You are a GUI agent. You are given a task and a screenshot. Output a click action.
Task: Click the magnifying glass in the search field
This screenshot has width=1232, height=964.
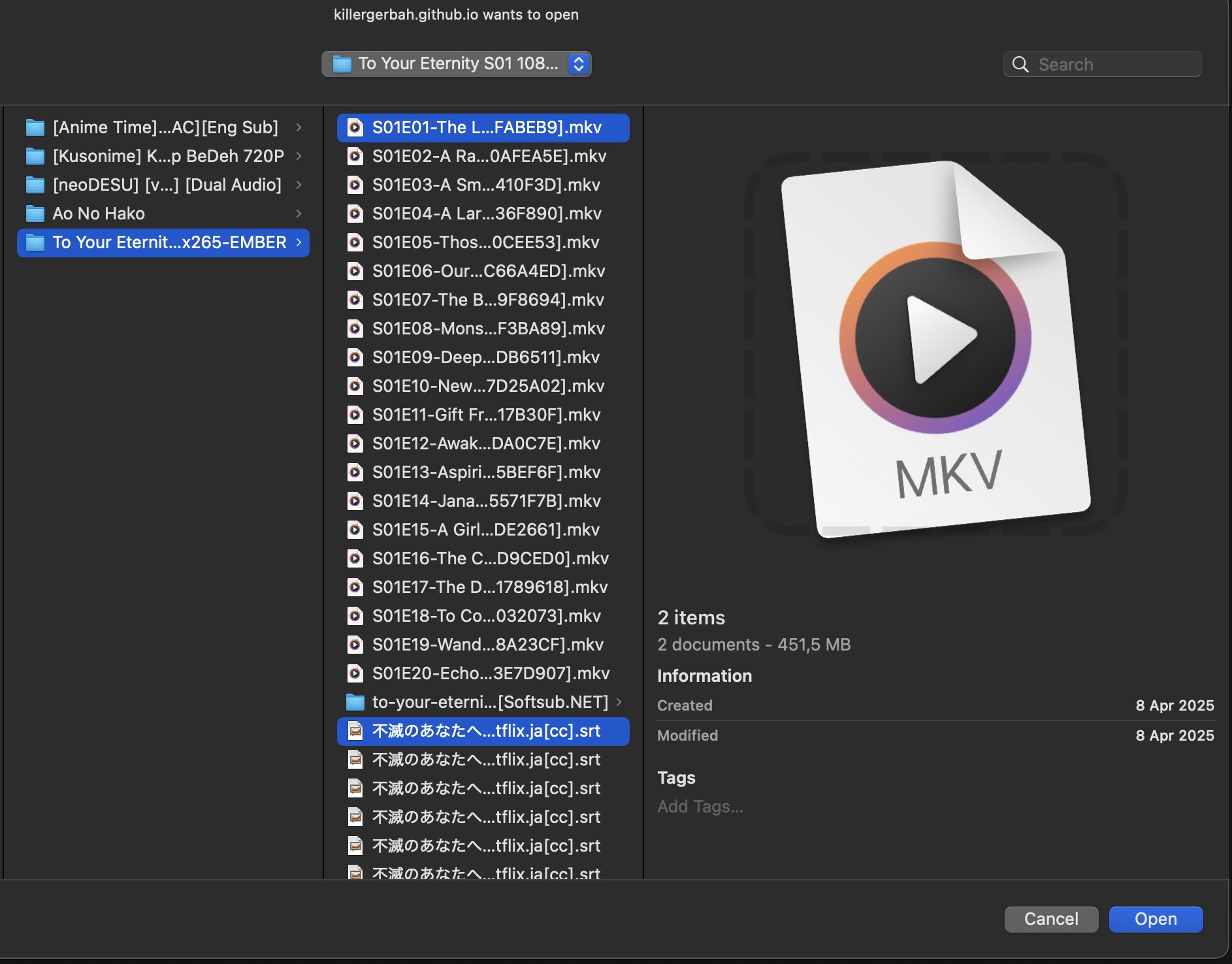[x=1020, y=64]
